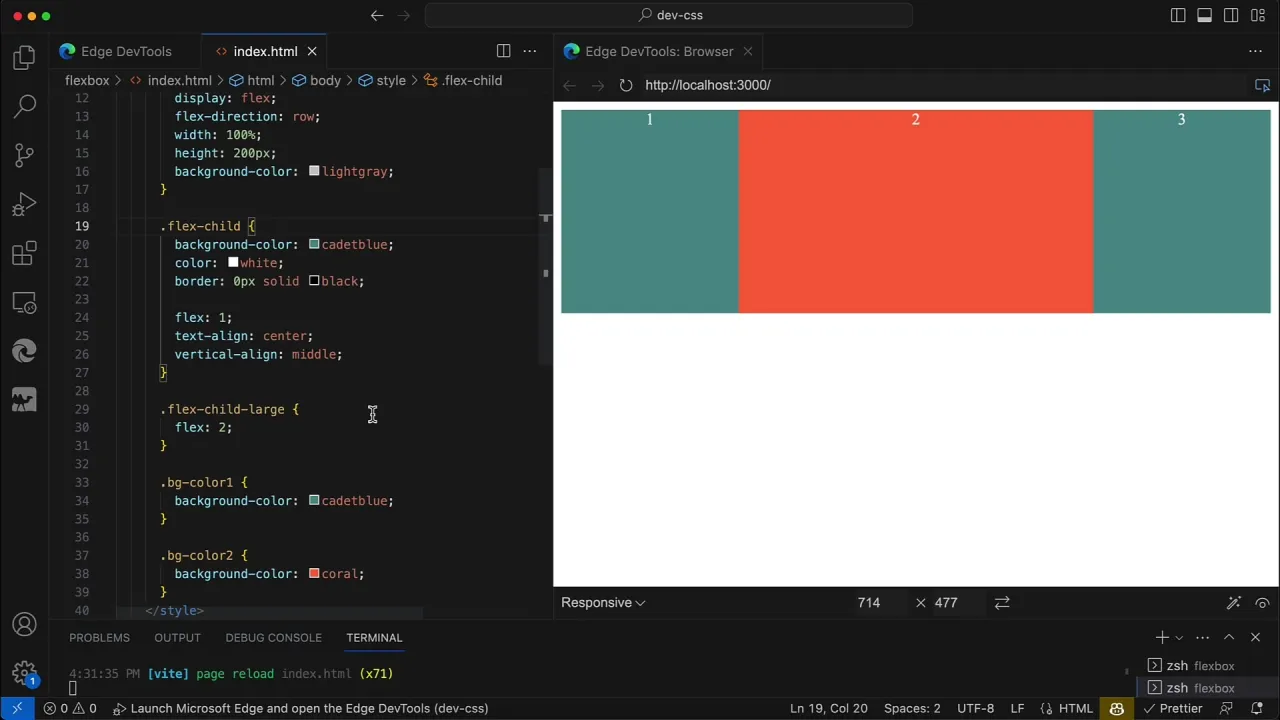The image size is (1280, 720).
Task: Open the Search view in the activity bar
Action: [24, 105]
